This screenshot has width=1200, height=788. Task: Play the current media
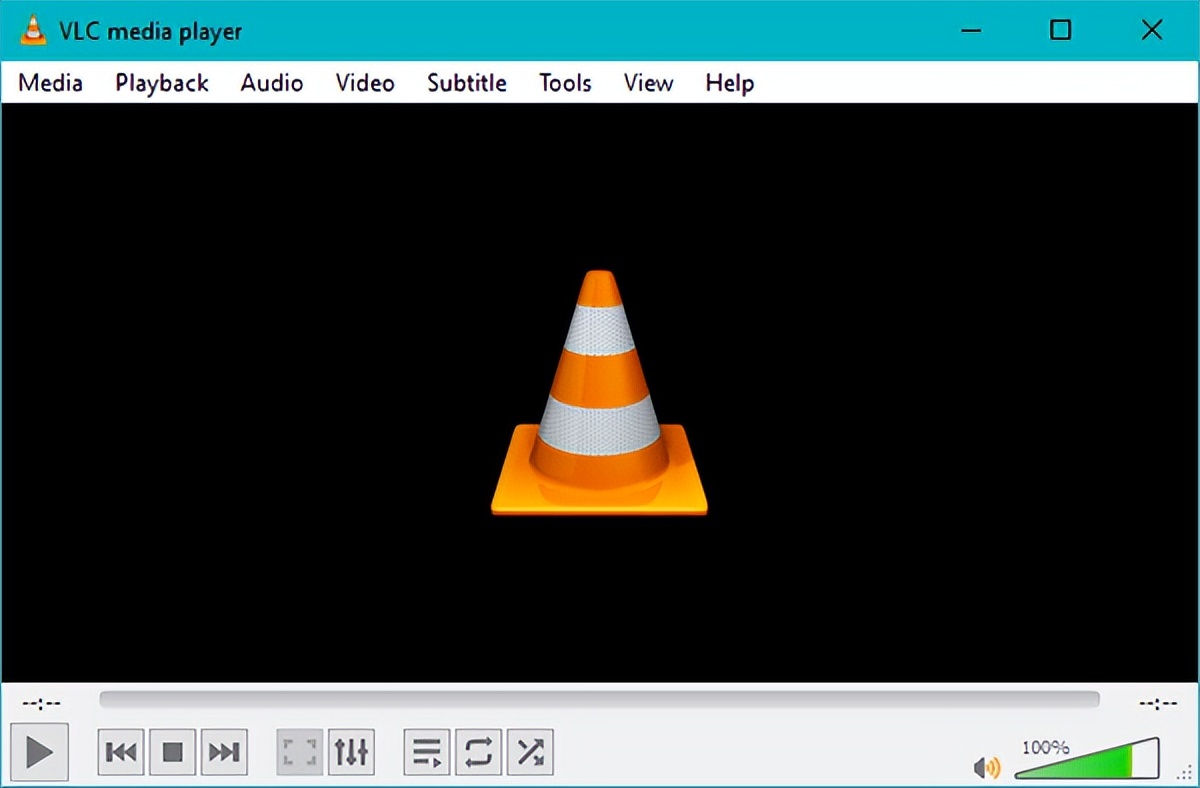point(38,751)
